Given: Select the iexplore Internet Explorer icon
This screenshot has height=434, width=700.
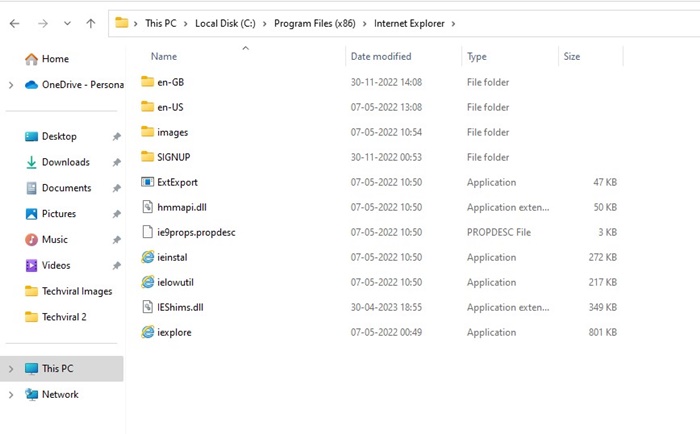Looking at the screenshot, I should pos(148,332).
